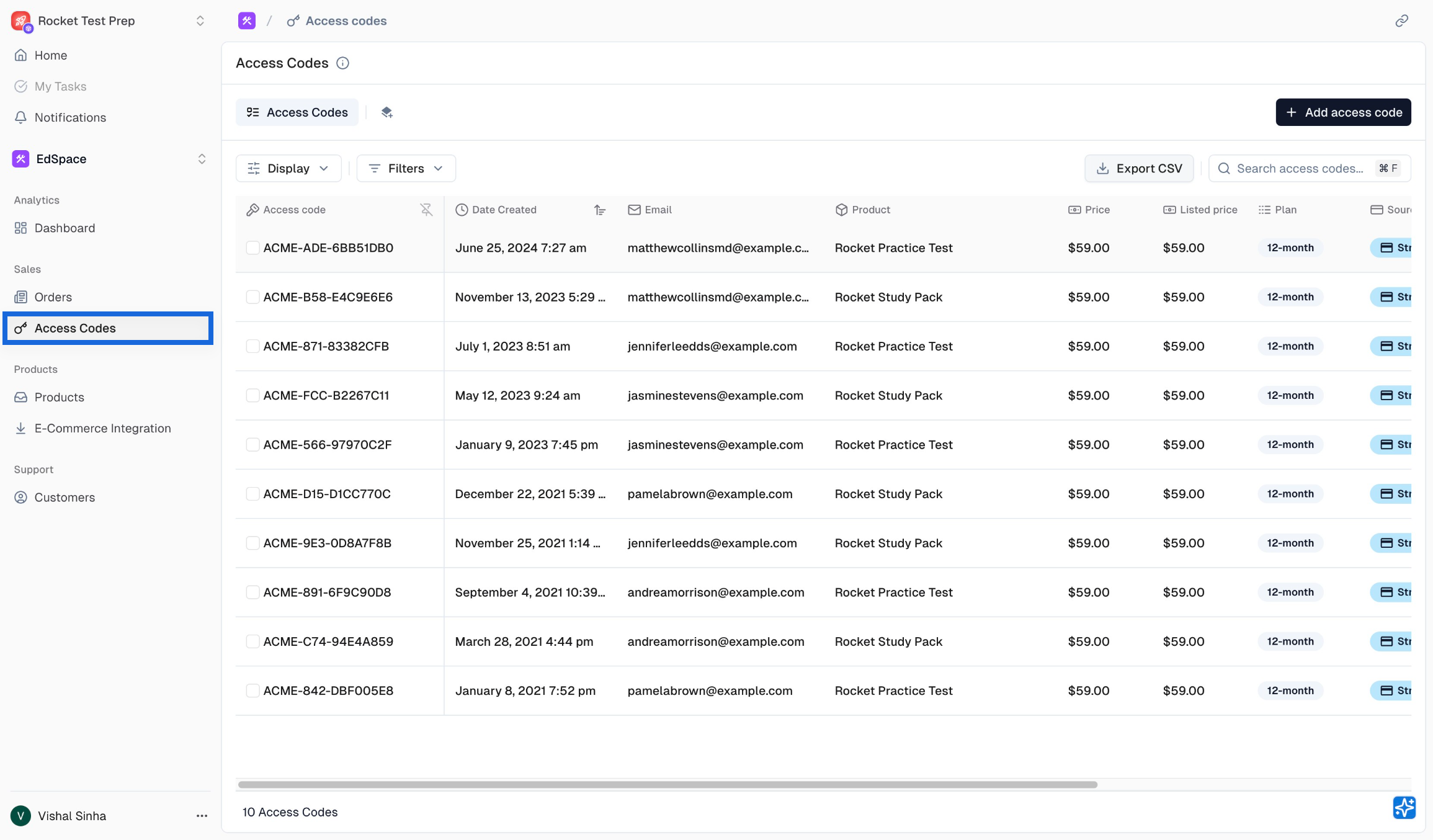Click the add view layers icon
Viewport: 1433px width, 840px height.
pos(386,112)
